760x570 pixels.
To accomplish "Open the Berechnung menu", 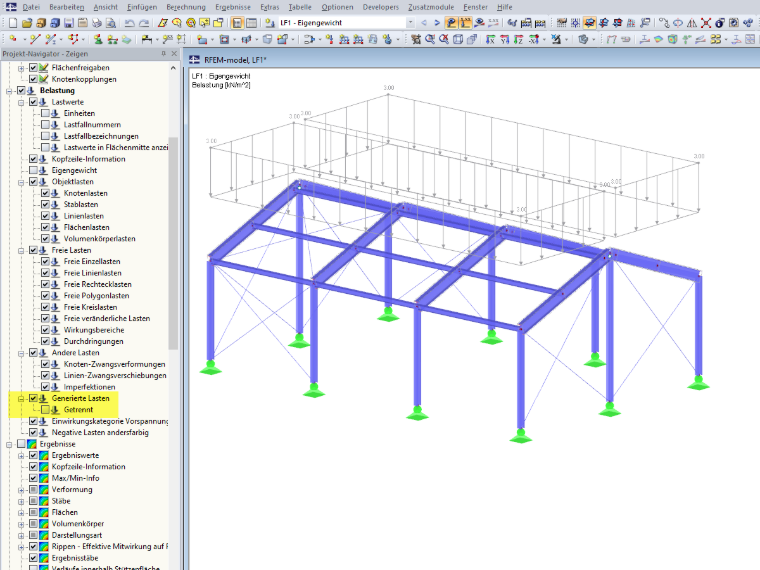I will pos(186,7).
